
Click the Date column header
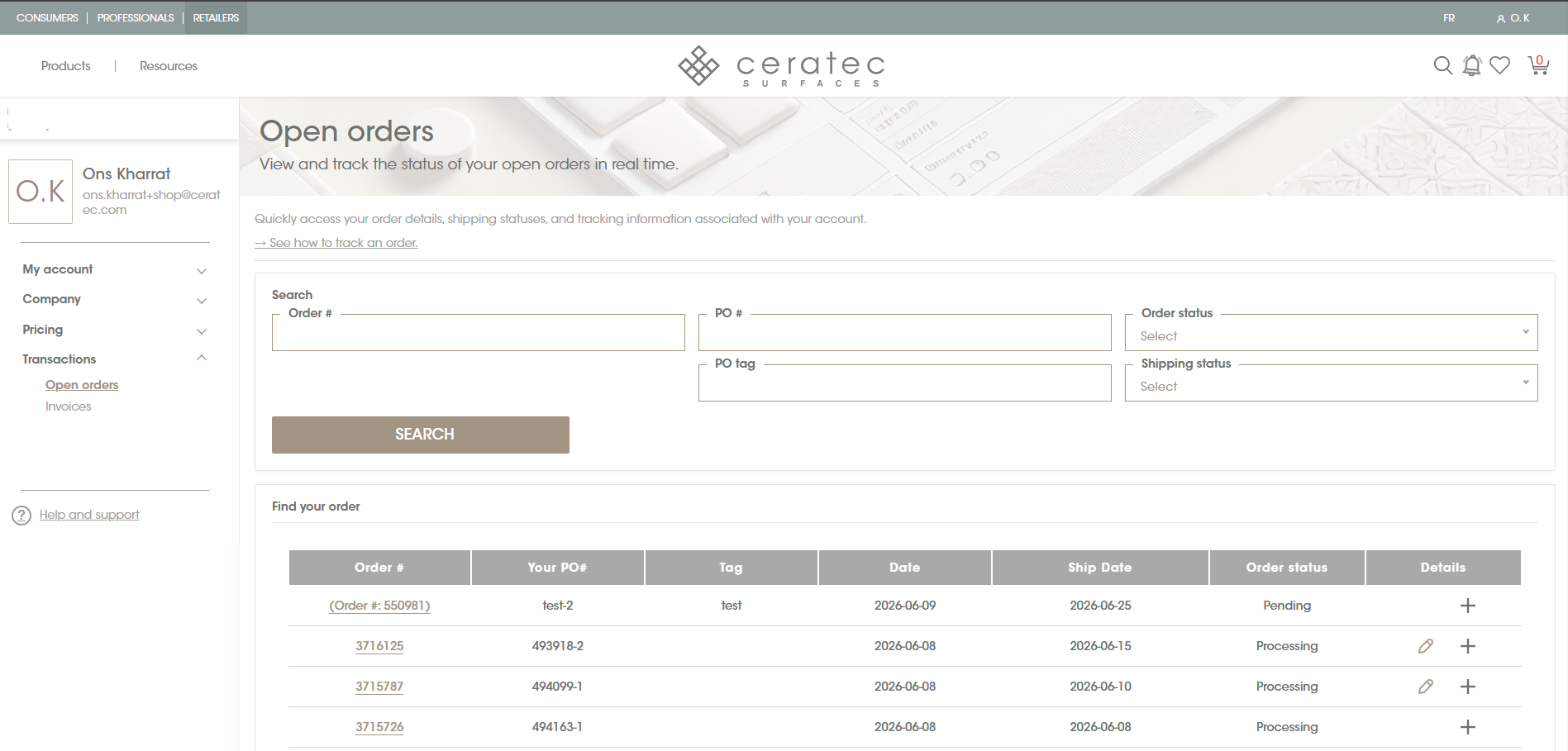pyautogui.click(x=905, y=568)
